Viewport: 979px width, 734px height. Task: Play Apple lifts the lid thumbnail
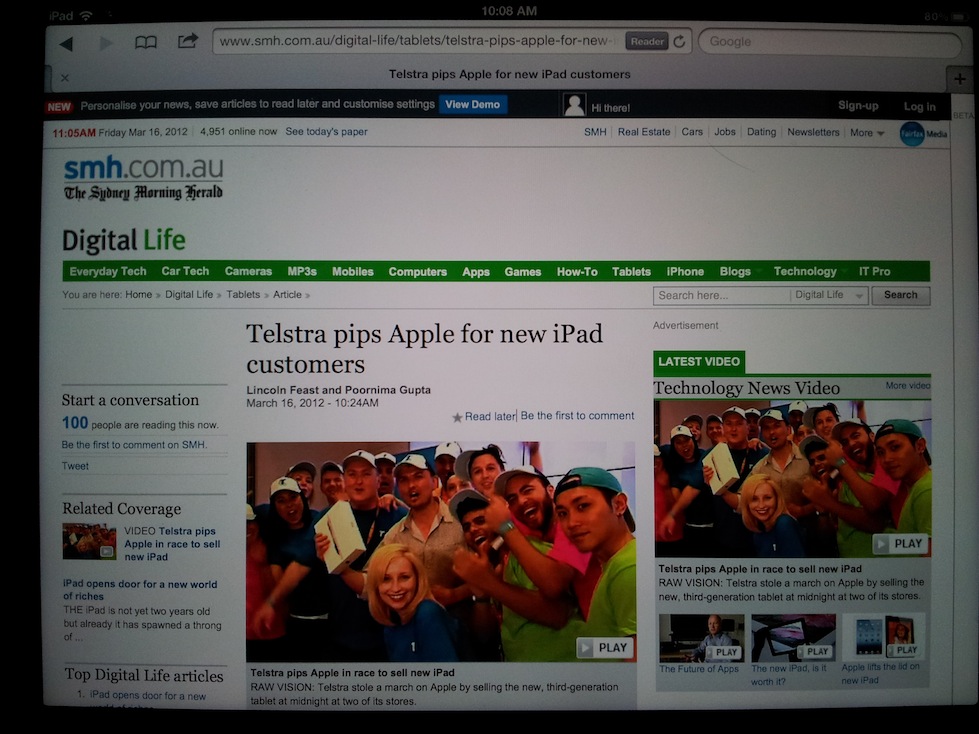[x=884, y=637]
